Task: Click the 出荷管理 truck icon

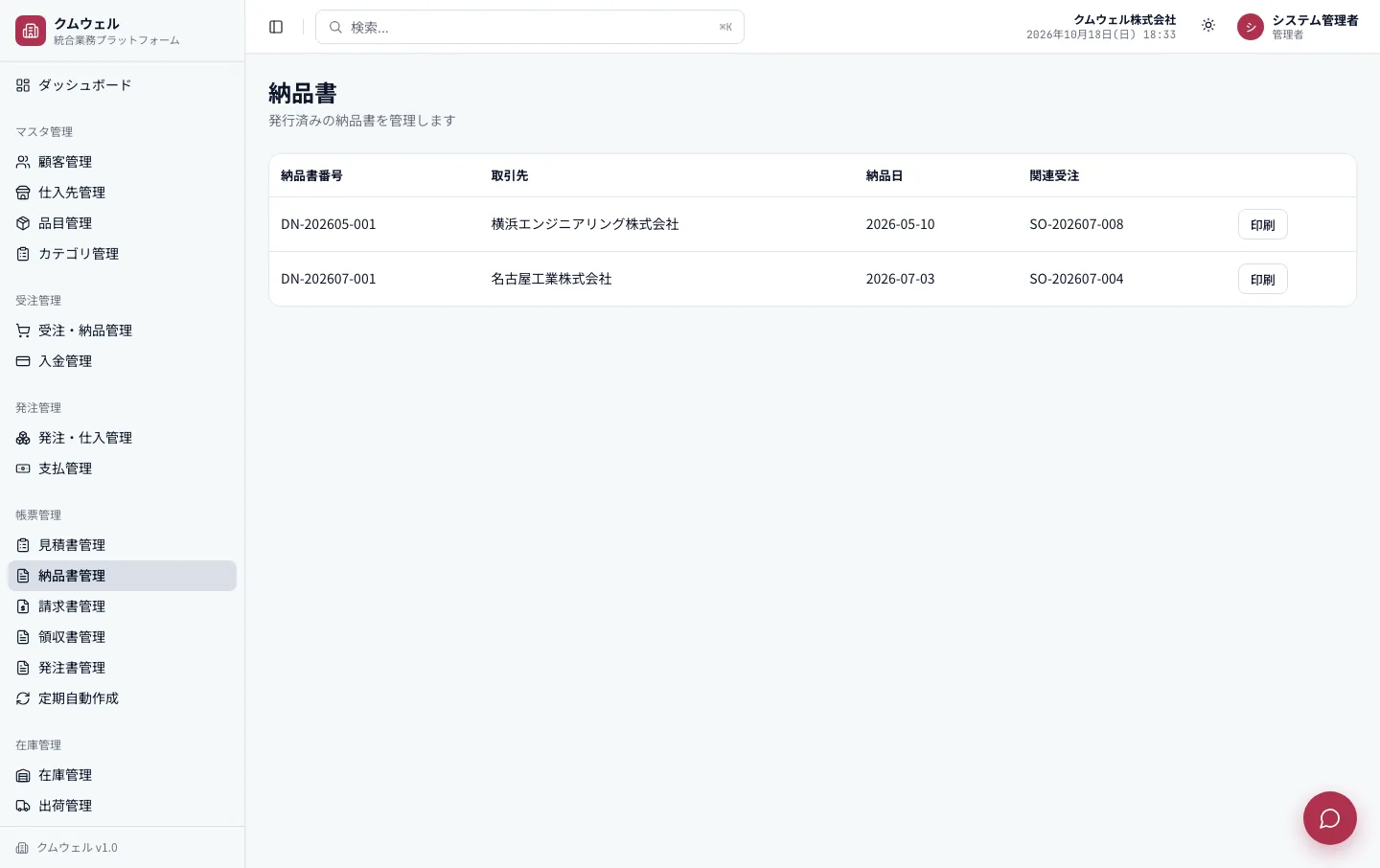Action: pyautogui.click(x=23, y=806)
